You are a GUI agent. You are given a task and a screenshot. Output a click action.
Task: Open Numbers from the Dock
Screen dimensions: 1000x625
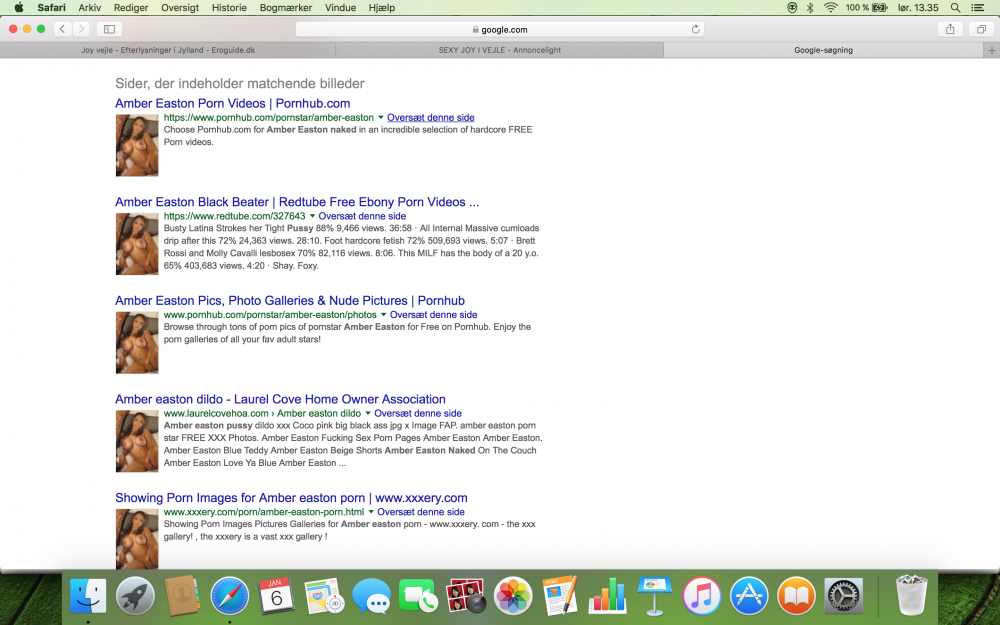tap(607, 596)
